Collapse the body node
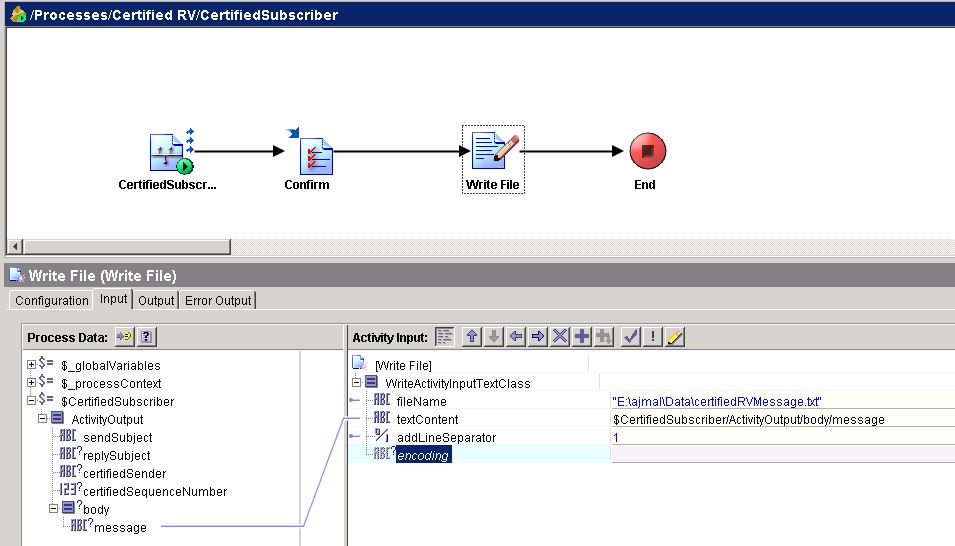Image resolution: width=955 pixels, height=546 pixels. pyautogui.click(x=54, y=508)
